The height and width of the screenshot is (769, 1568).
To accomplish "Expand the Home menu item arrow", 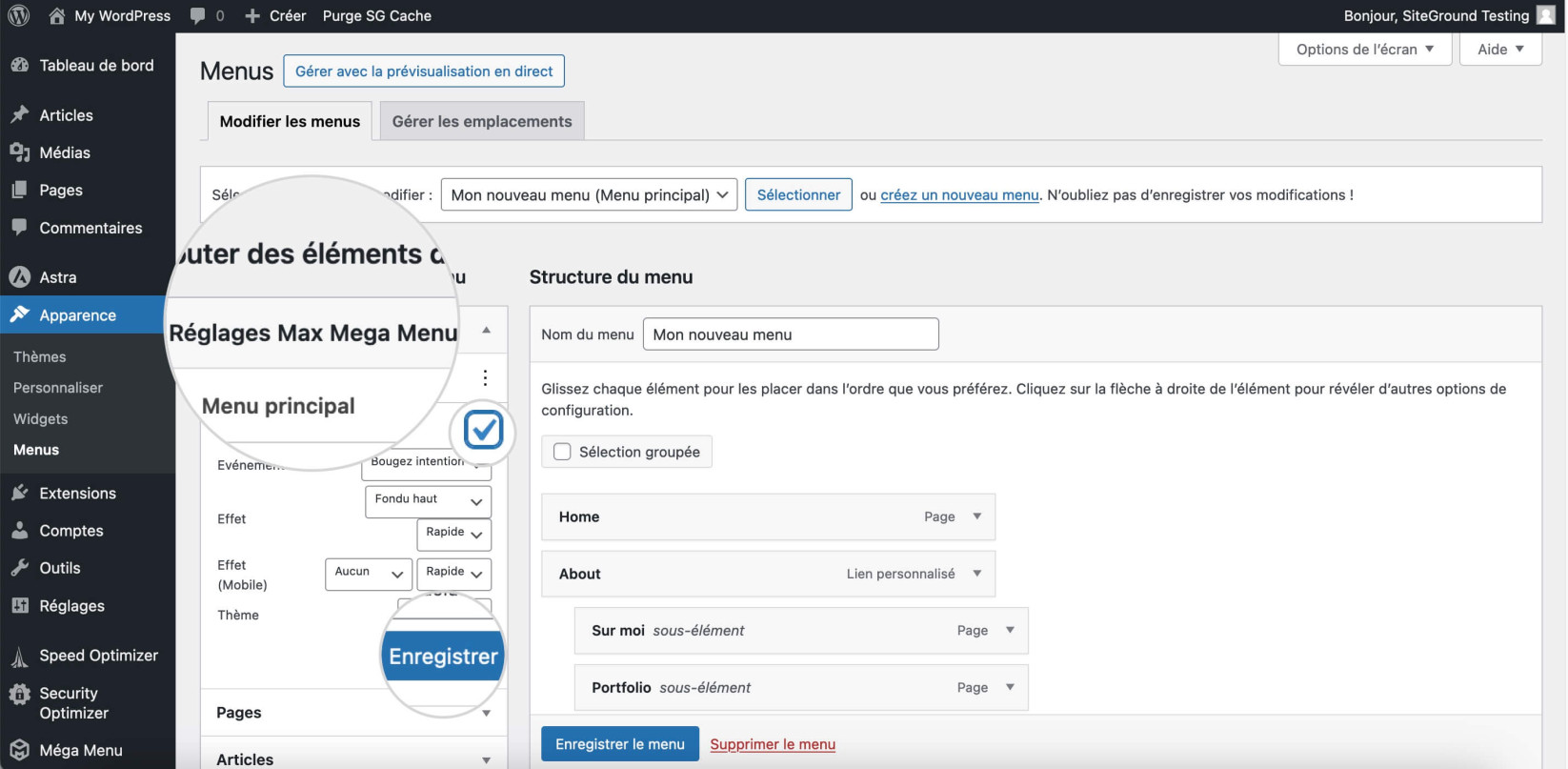I will coord(976,516).
